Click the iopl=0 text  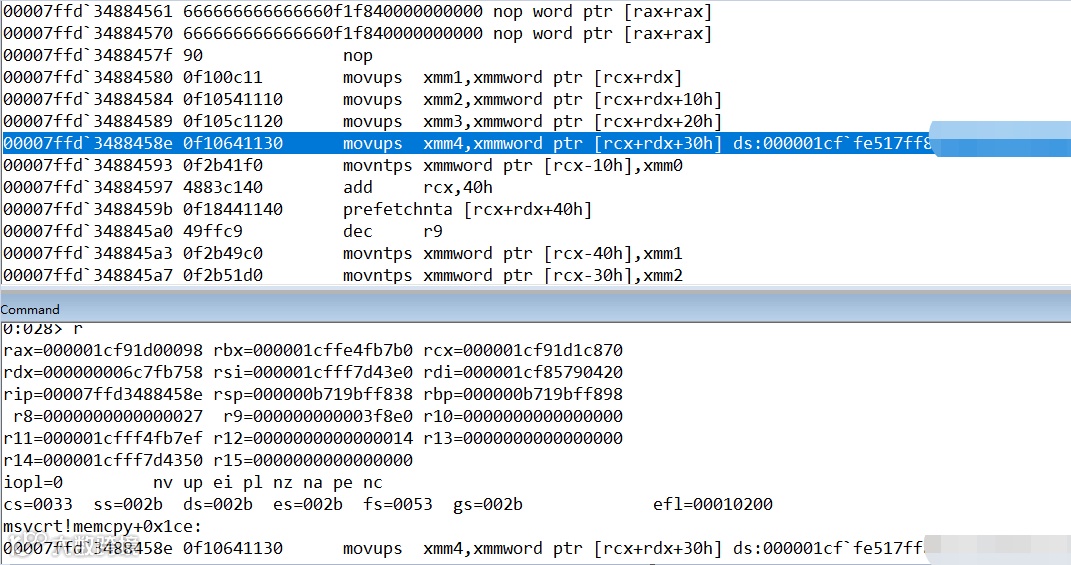click(33, 482)
